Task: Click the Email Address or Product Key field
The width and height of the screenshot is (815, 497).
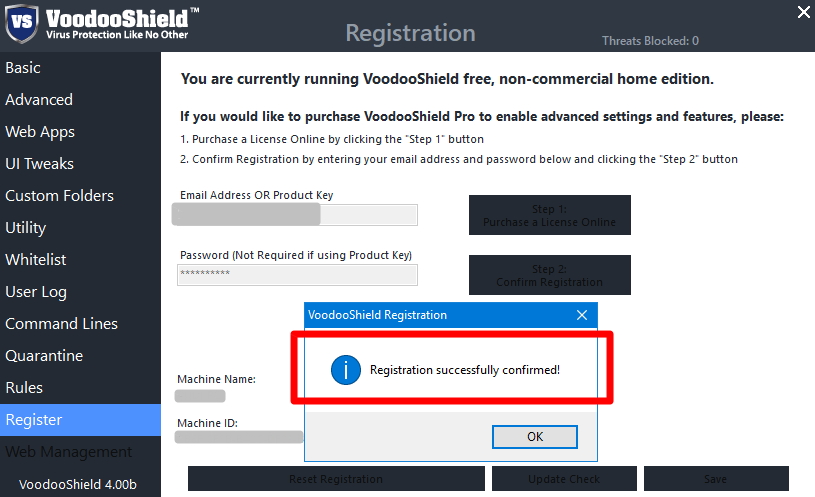Action: (x=297, y=215)
